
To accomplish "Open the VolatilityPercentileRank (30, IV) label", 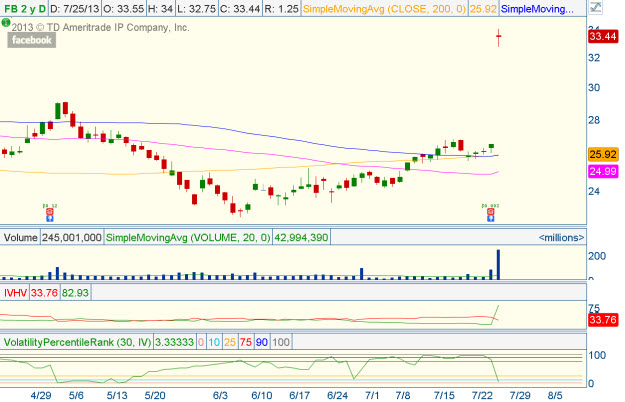I will click(76, 342).
